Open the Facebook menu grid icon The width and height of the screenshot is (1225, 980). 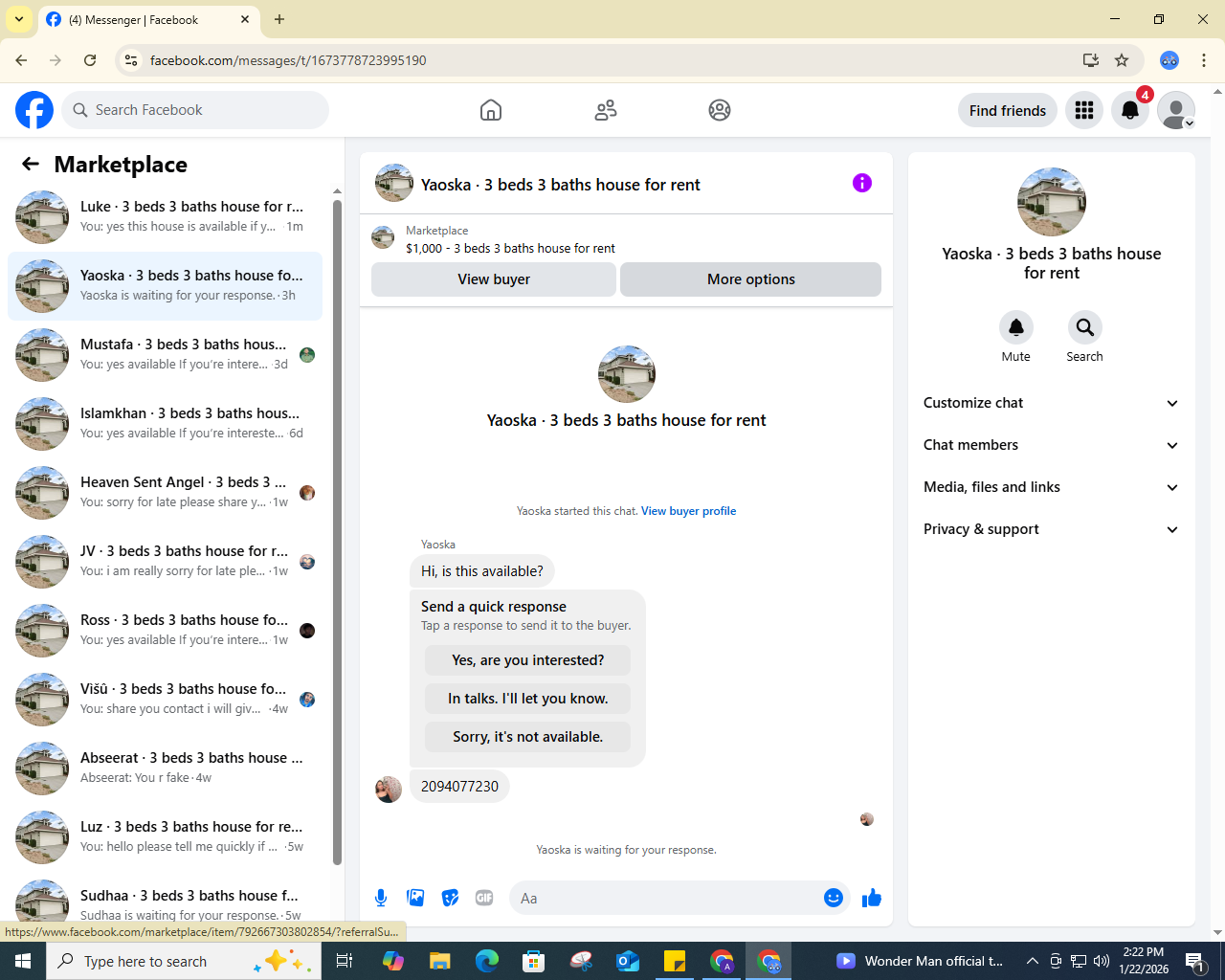[1084, 110]
